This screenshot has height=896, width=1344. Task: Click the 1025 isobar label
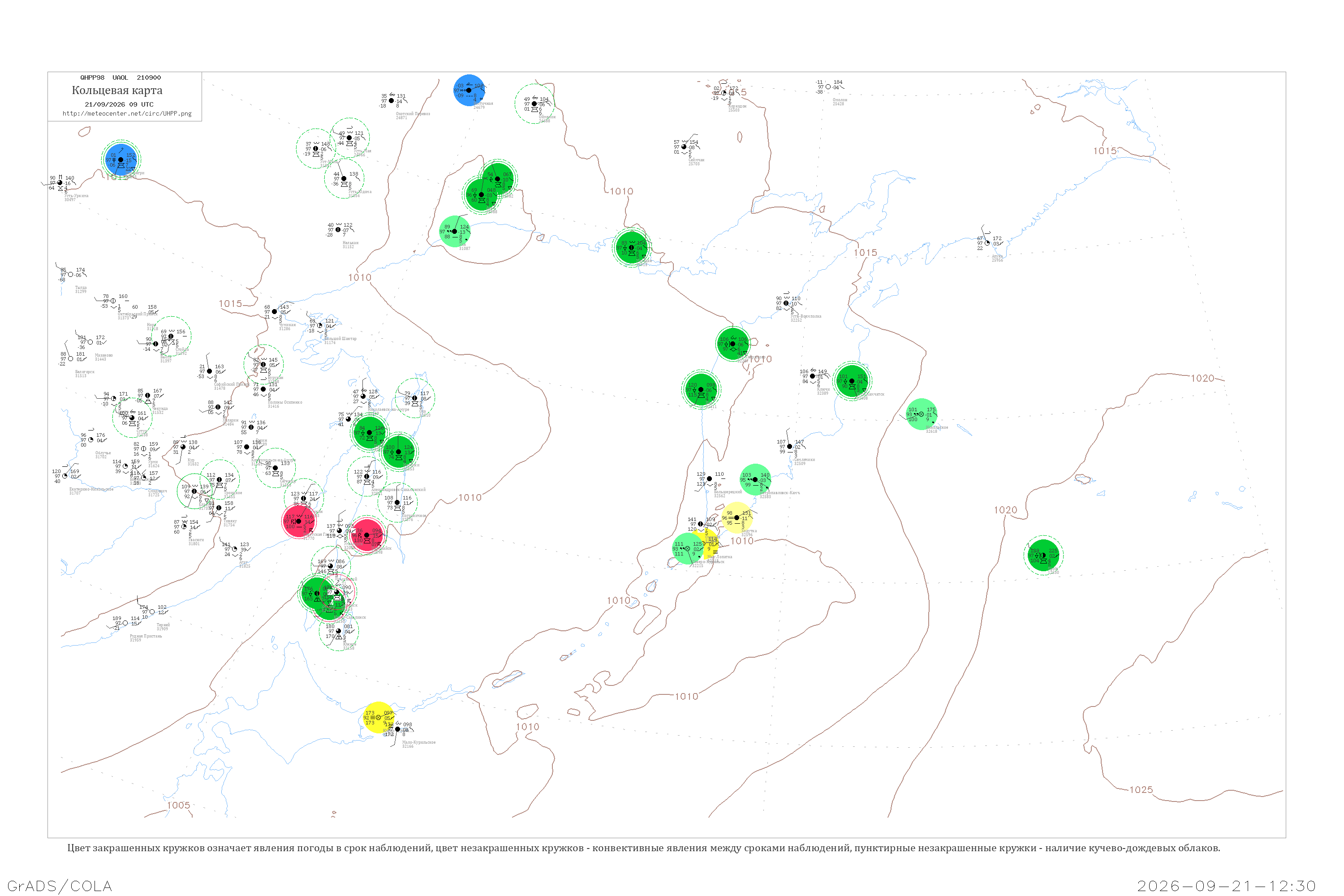pyautogui.click(x=1141, y=790)
